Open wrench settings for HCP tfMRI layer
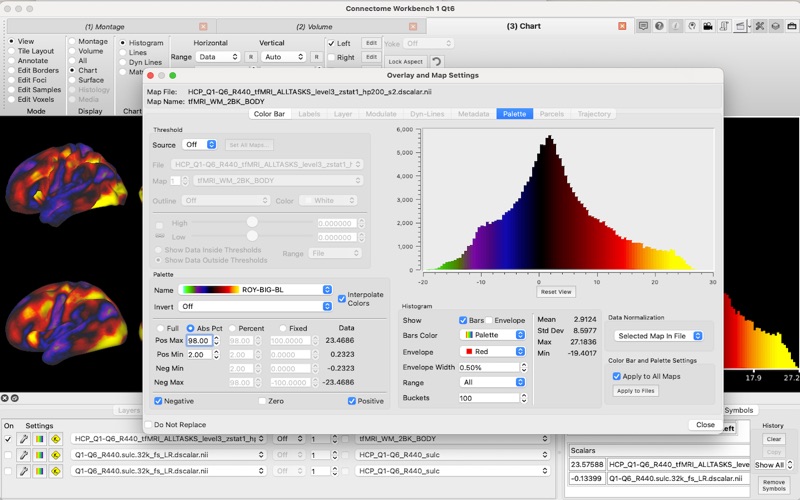This screenshot has height=500, width=800. tap(23, 439)
